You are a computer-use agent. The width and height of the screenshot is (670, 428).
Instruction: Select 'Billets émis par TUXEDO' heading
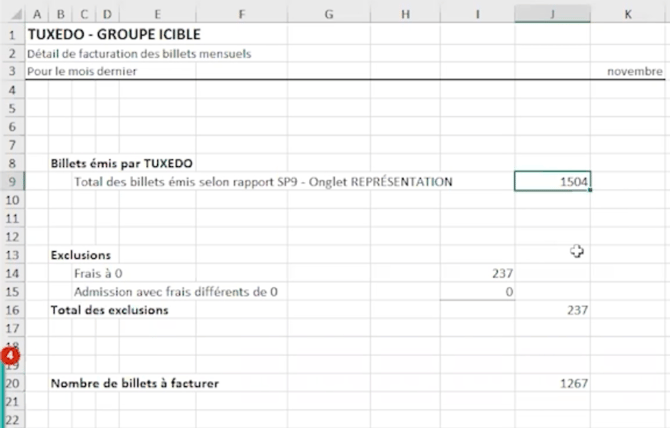pos(122,163)
